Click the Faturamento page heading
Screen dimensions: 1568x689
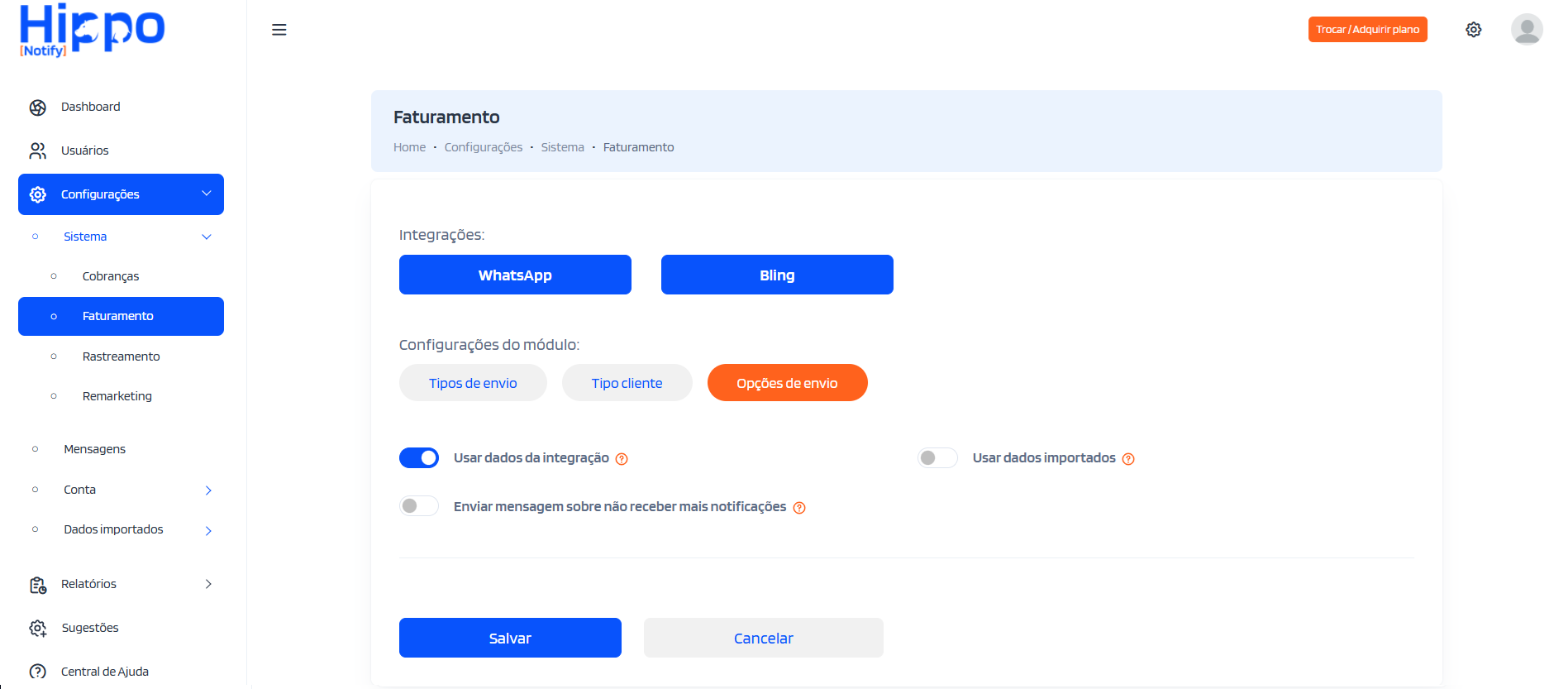(446, 117)
